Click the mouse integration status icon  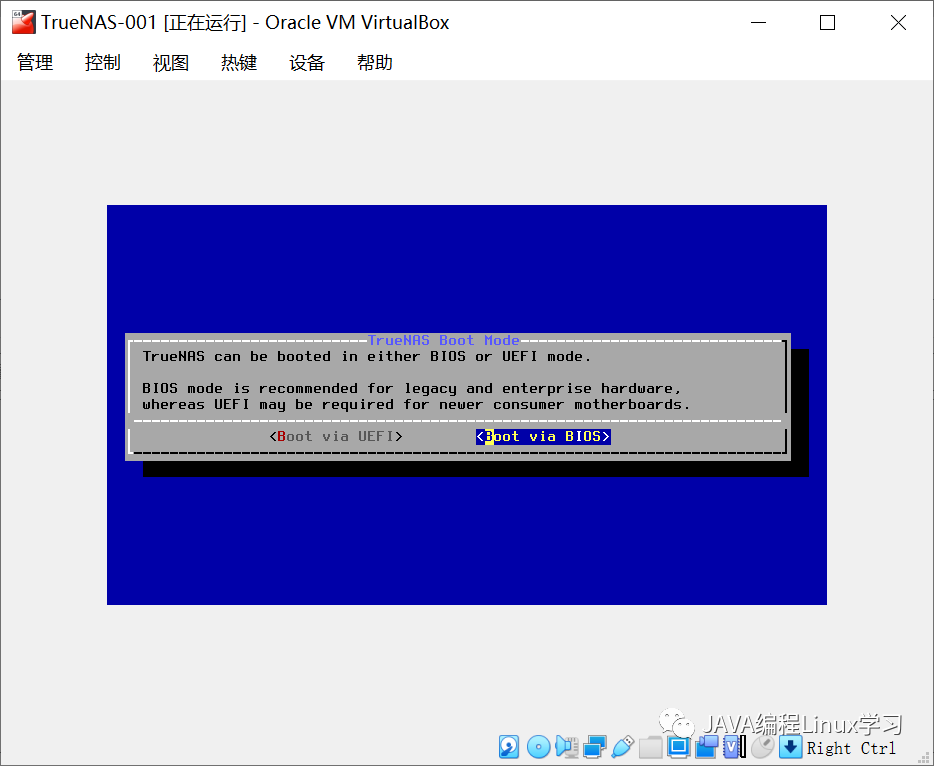[762, 747]
